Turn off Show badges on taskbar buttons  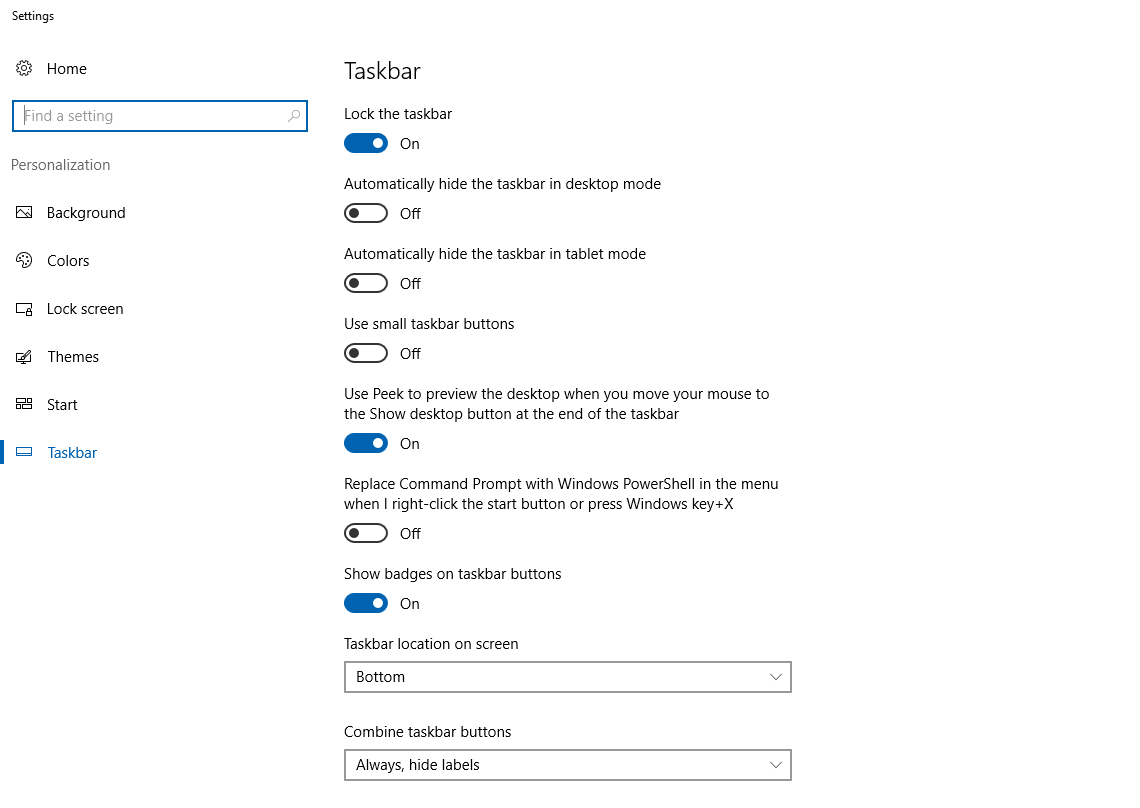[x=366, y=603]
